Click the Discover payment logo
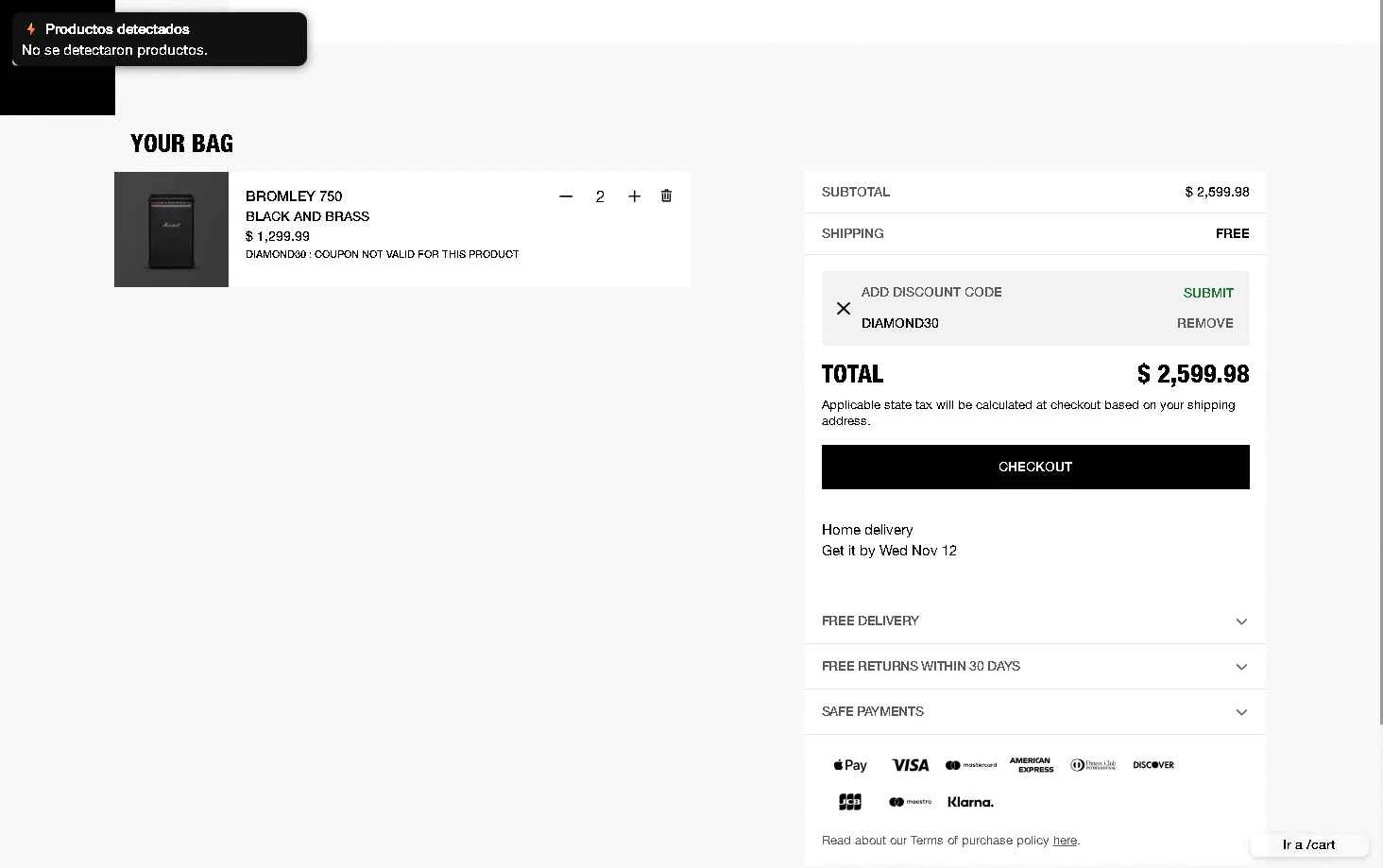Viewport: 1383px width, 868px height. click(x=1153, y=765)
